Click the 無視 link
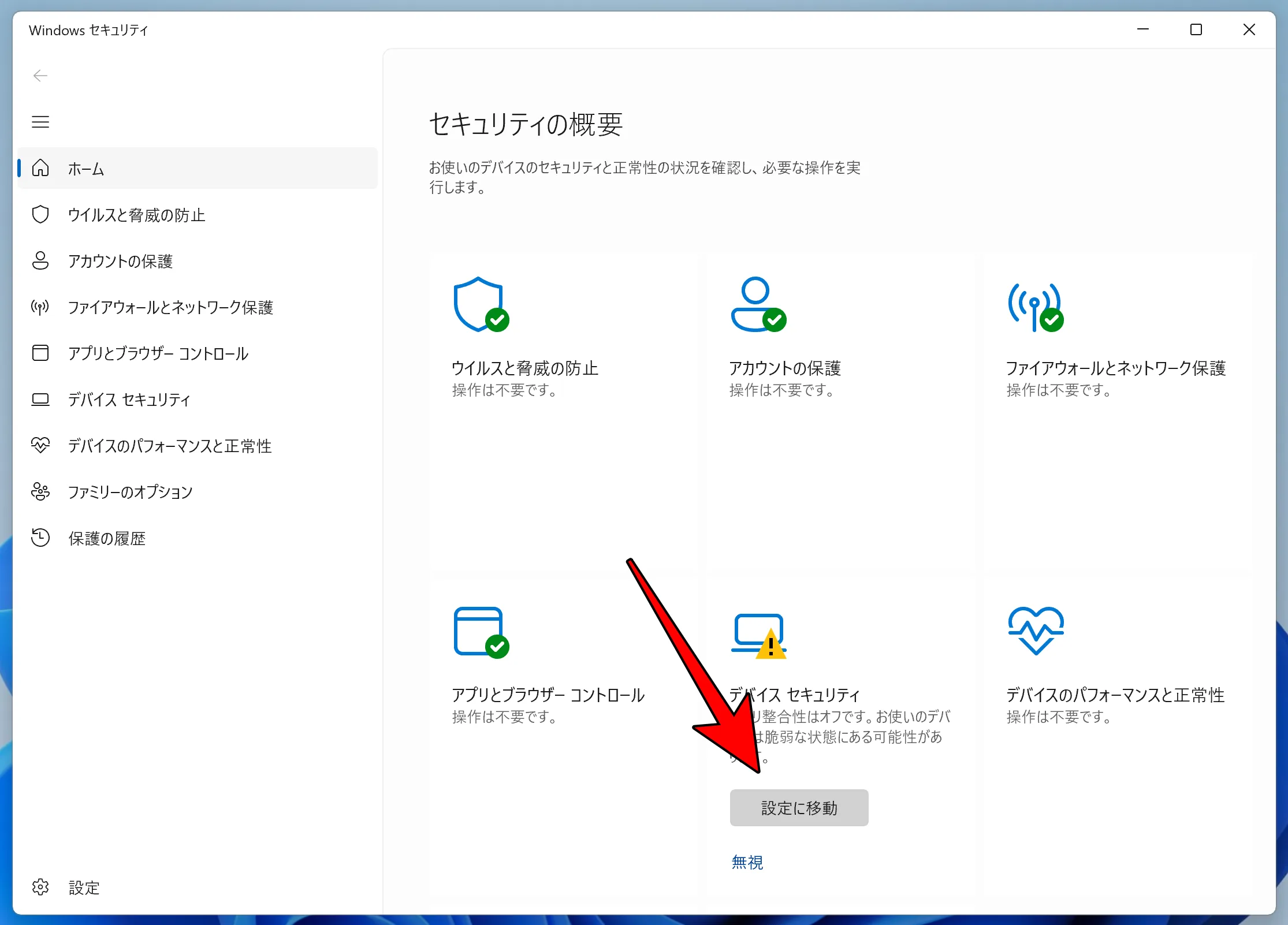Viewport: 1288px width, 925px height. 747,862
